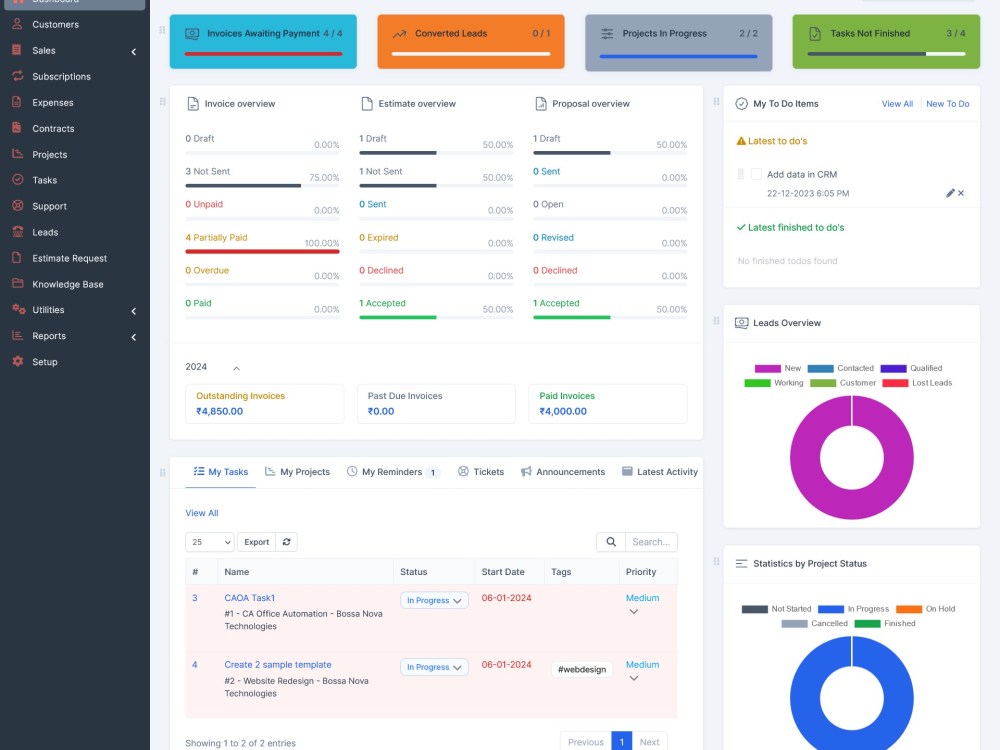The image size is (1000, 750).
Task: Click the Invoice overview document icon
Action: point(193,103)
